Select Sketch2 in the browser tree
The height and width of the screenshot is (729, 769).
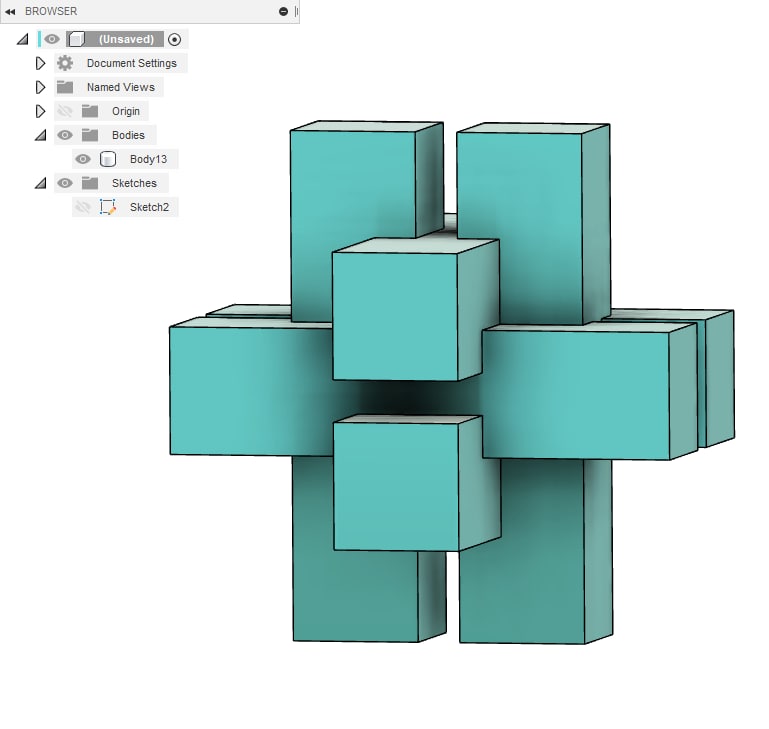(149, 208)
